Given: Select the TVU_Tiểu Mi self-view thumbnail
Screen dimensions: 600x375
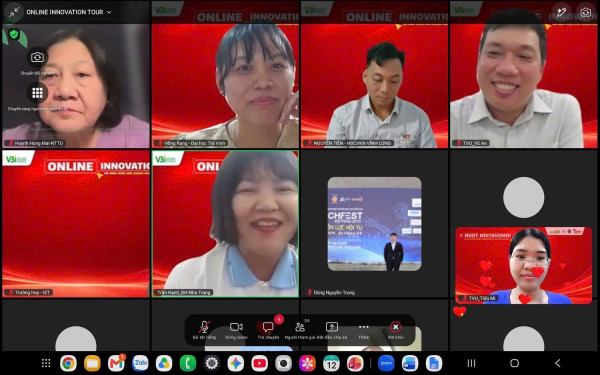Looking at the screenshot, I should (523, 265).
